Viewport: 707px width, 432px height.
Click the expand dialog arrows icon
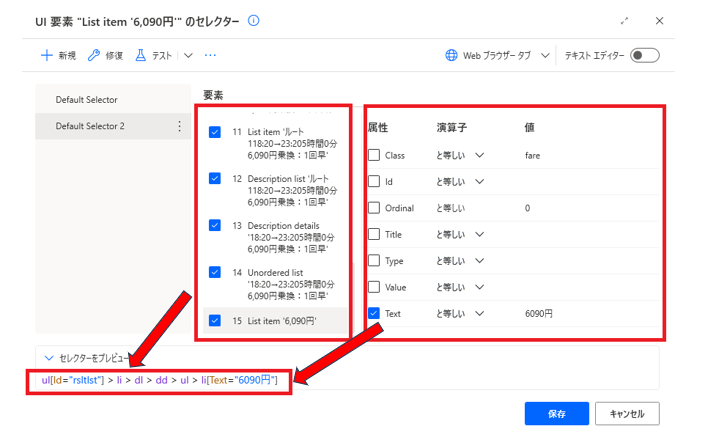click(624, 21)
